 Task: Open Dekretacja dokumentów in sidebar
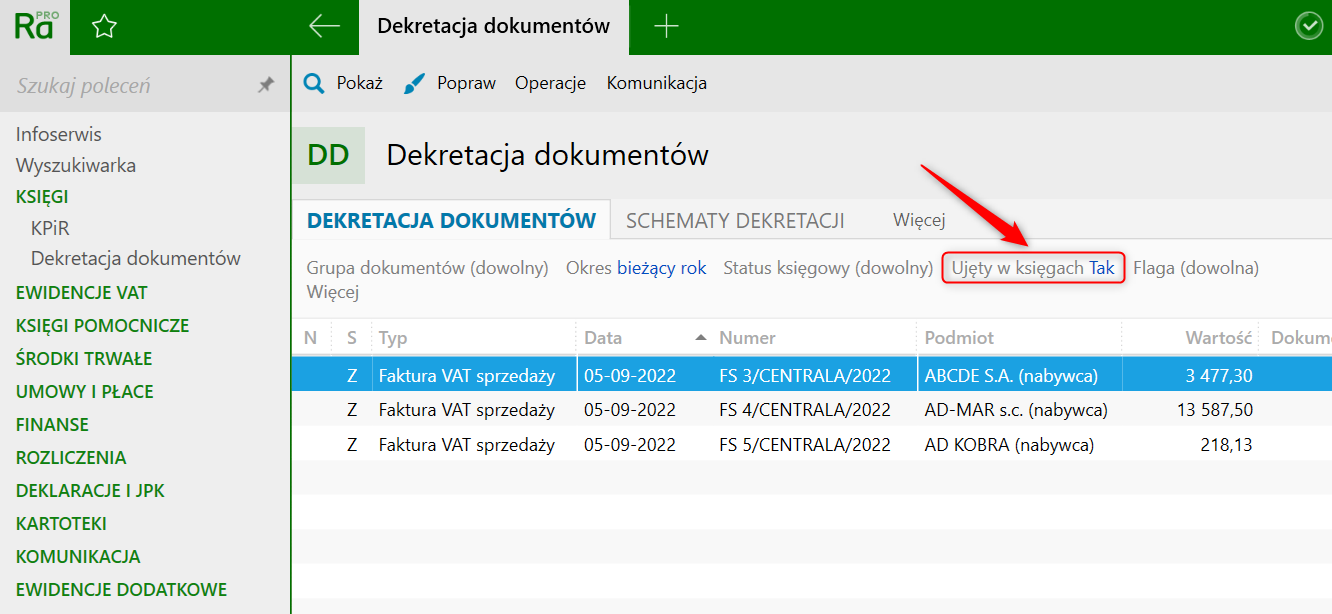pyautogui.click(x=136, y=258)
